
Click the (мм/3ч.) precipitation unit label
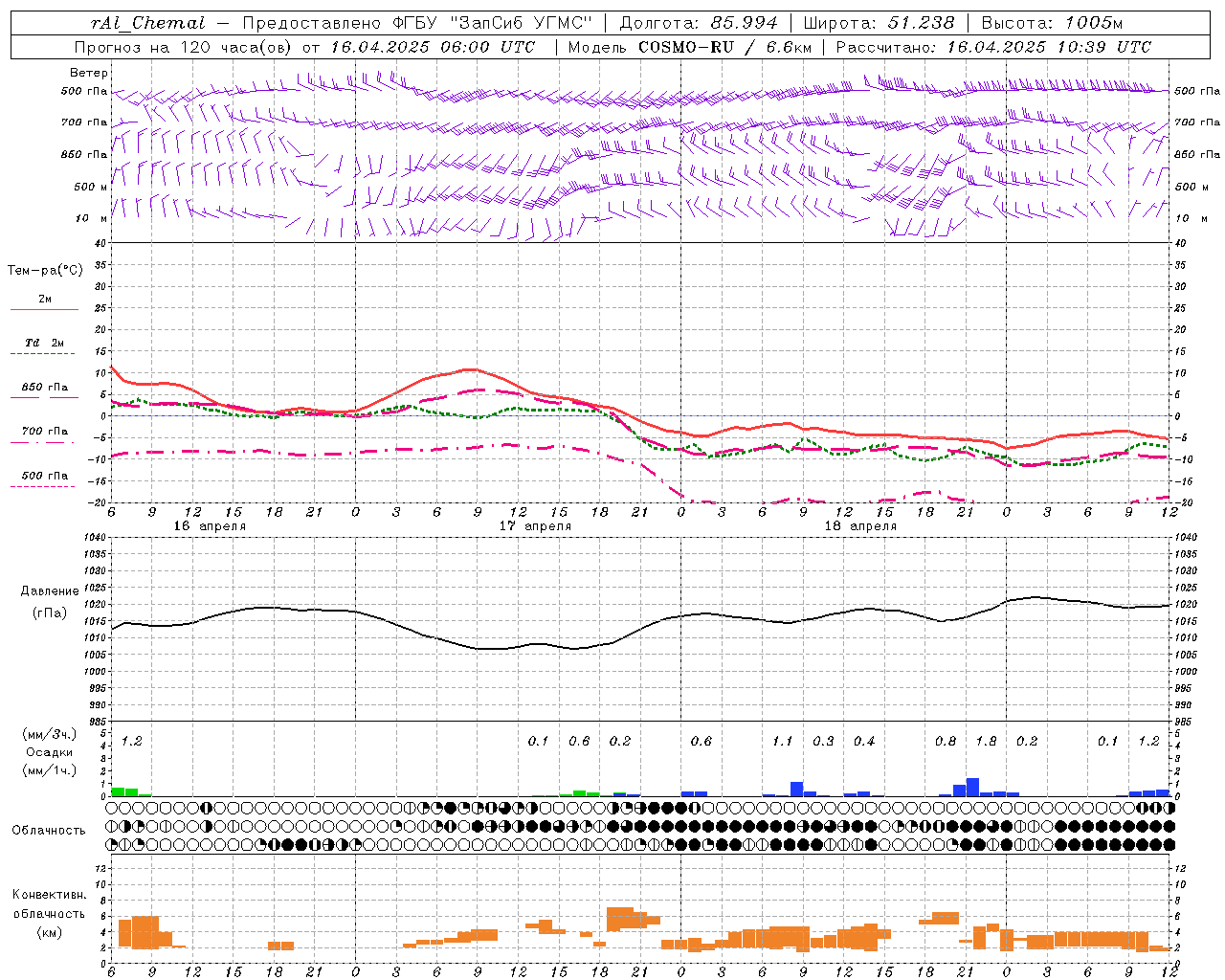[x=48, y=734]
